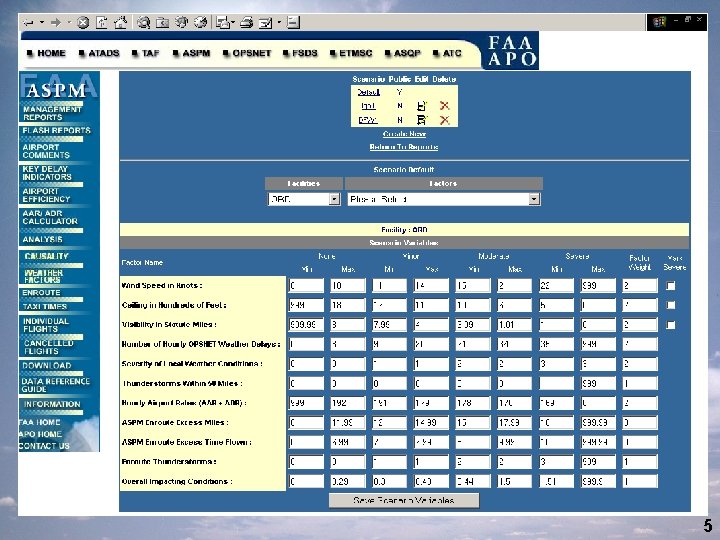Click the FAA APO logo
This screenshot has height=540, width=720.
pyautogui.click(x=511, y=51)
